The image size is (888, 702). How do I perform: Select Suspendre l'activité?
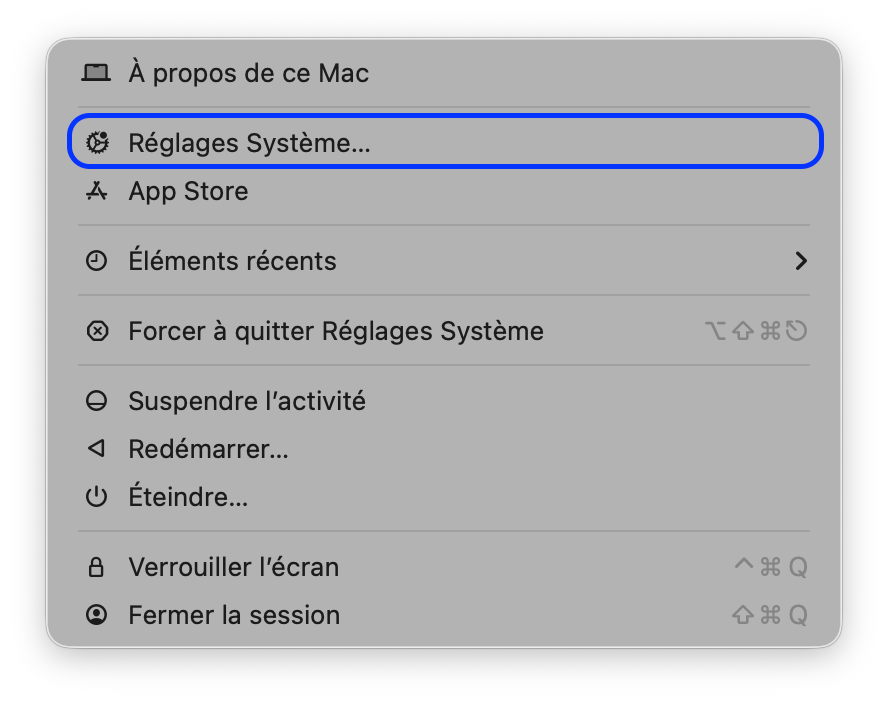(247, 401)
